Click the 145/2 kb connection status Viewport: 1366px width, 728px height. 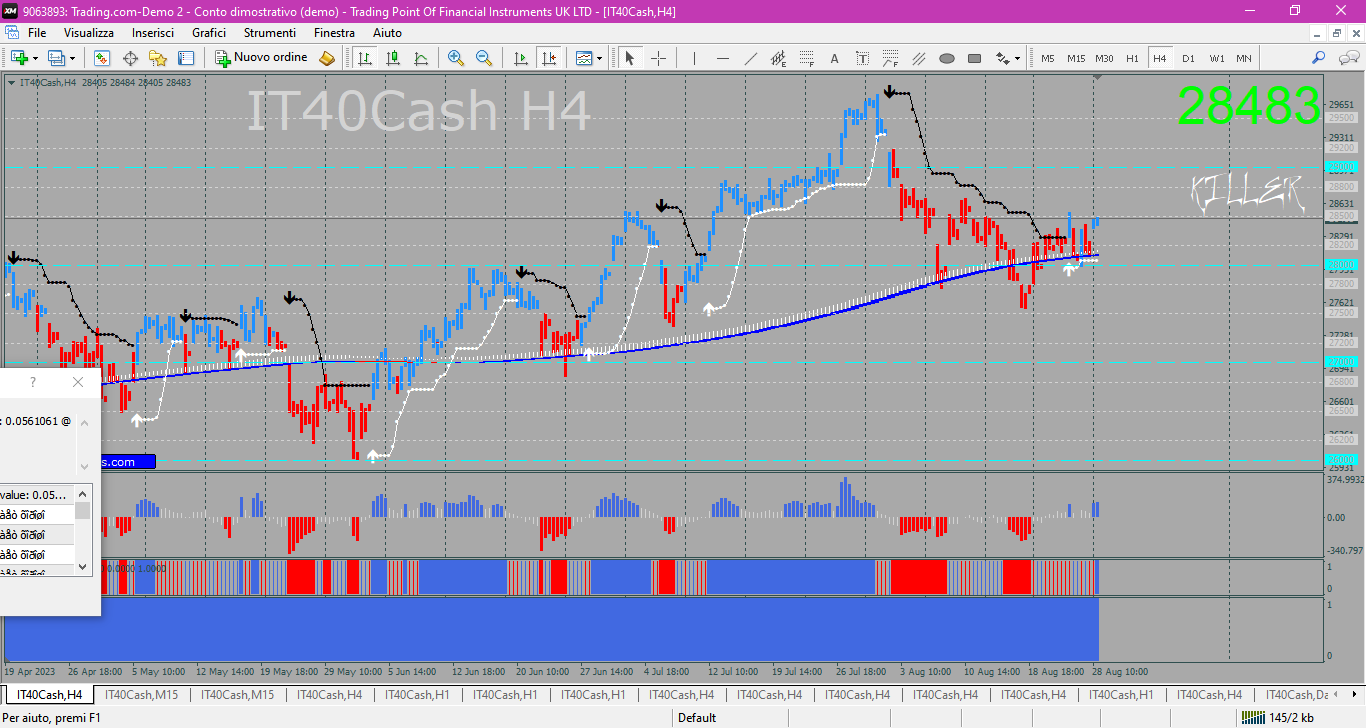click(x=1277, y=717)
